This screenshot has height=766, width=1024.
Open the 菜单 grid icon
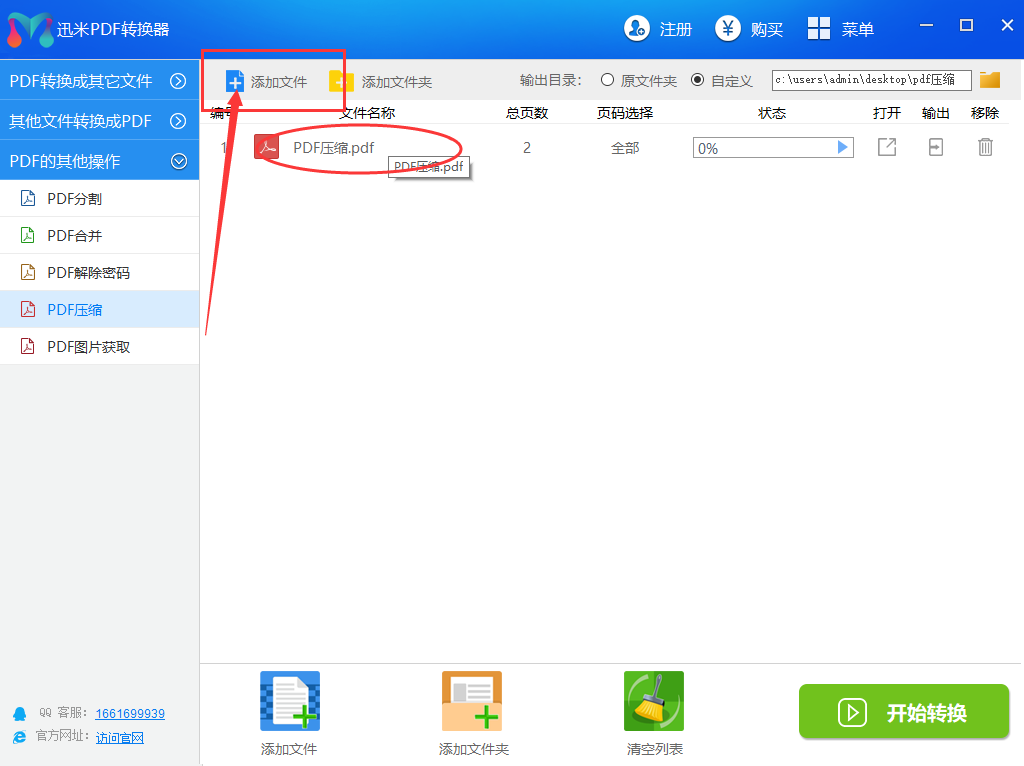tap(819, 29)
